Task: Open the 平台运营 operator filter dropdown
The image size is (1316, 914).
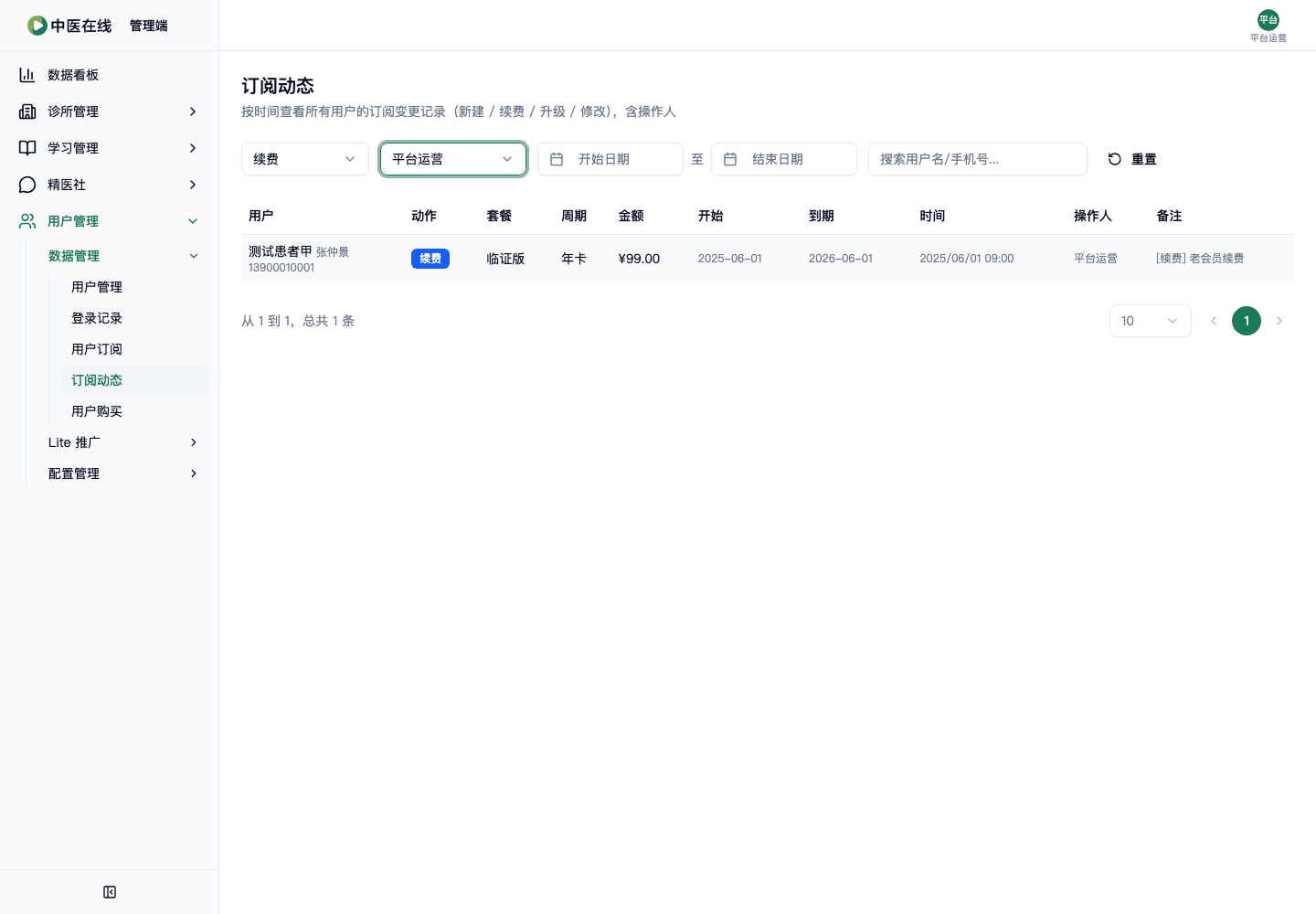Action: 453,159
